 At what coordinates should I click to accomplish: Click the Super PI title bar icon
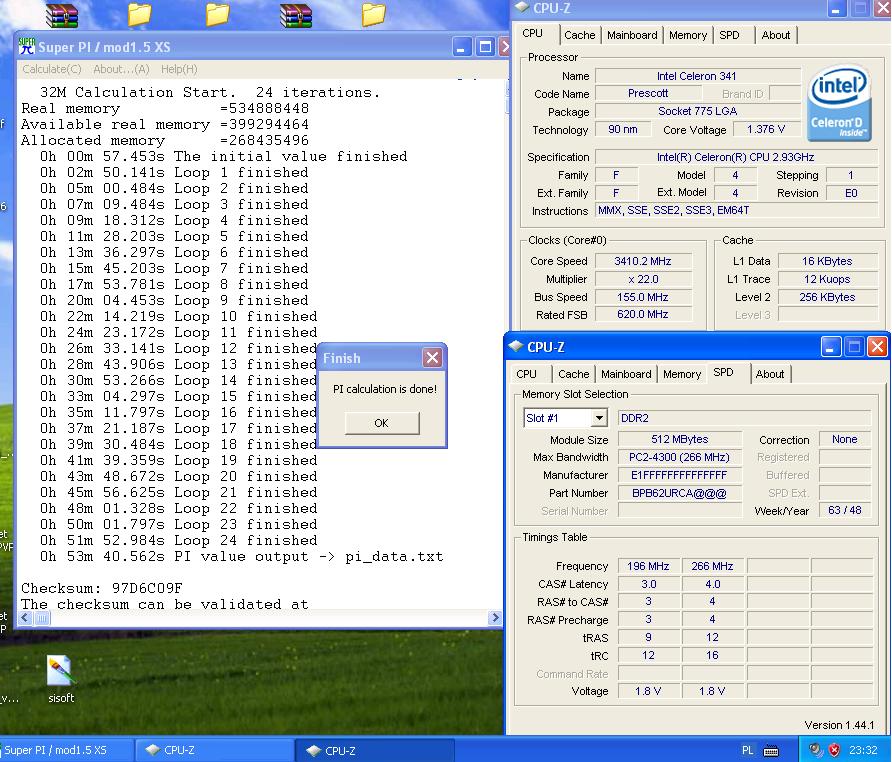(27, 46)
